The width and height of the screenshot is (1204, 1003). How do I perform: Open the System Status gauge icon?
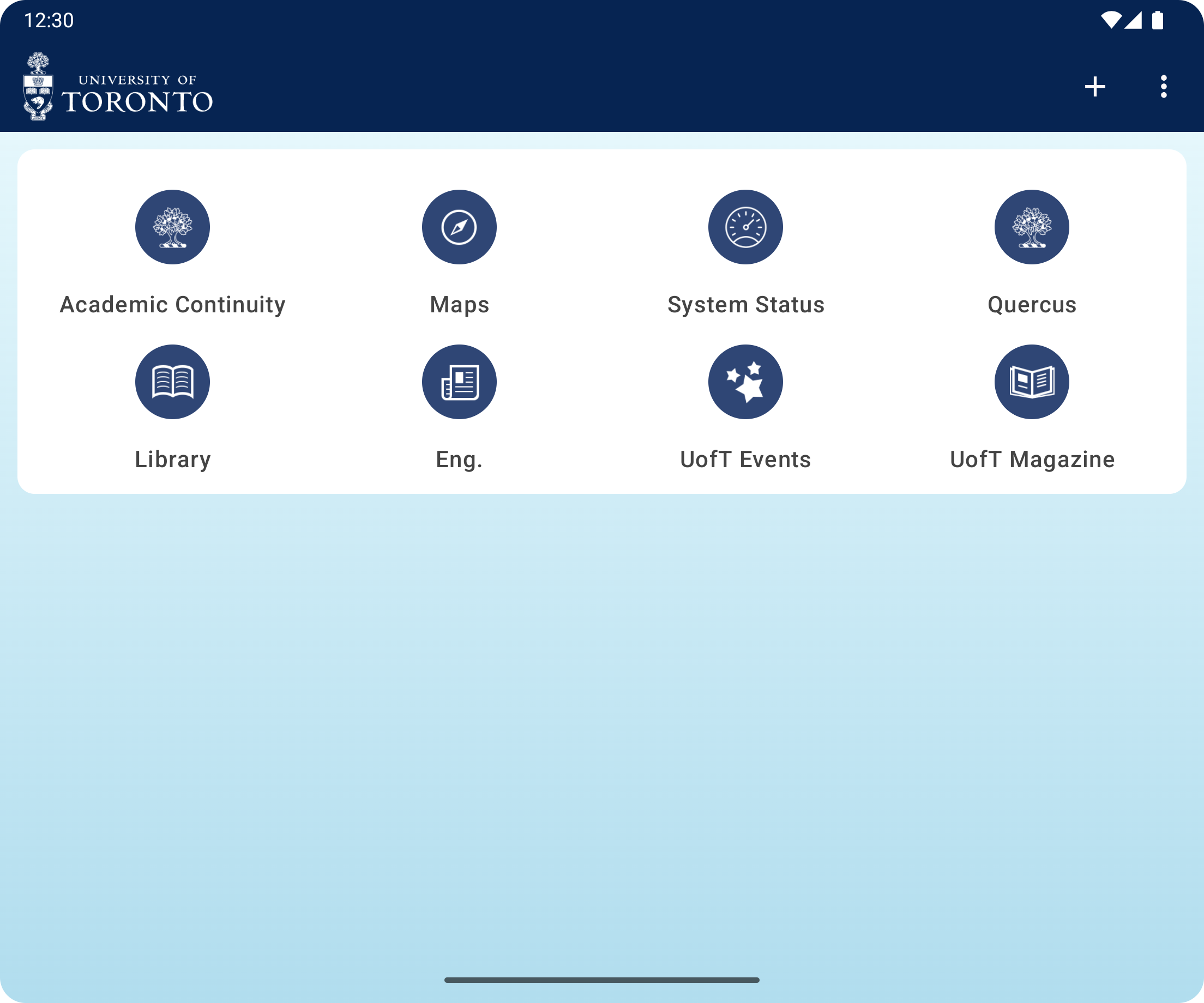[745, 227]
